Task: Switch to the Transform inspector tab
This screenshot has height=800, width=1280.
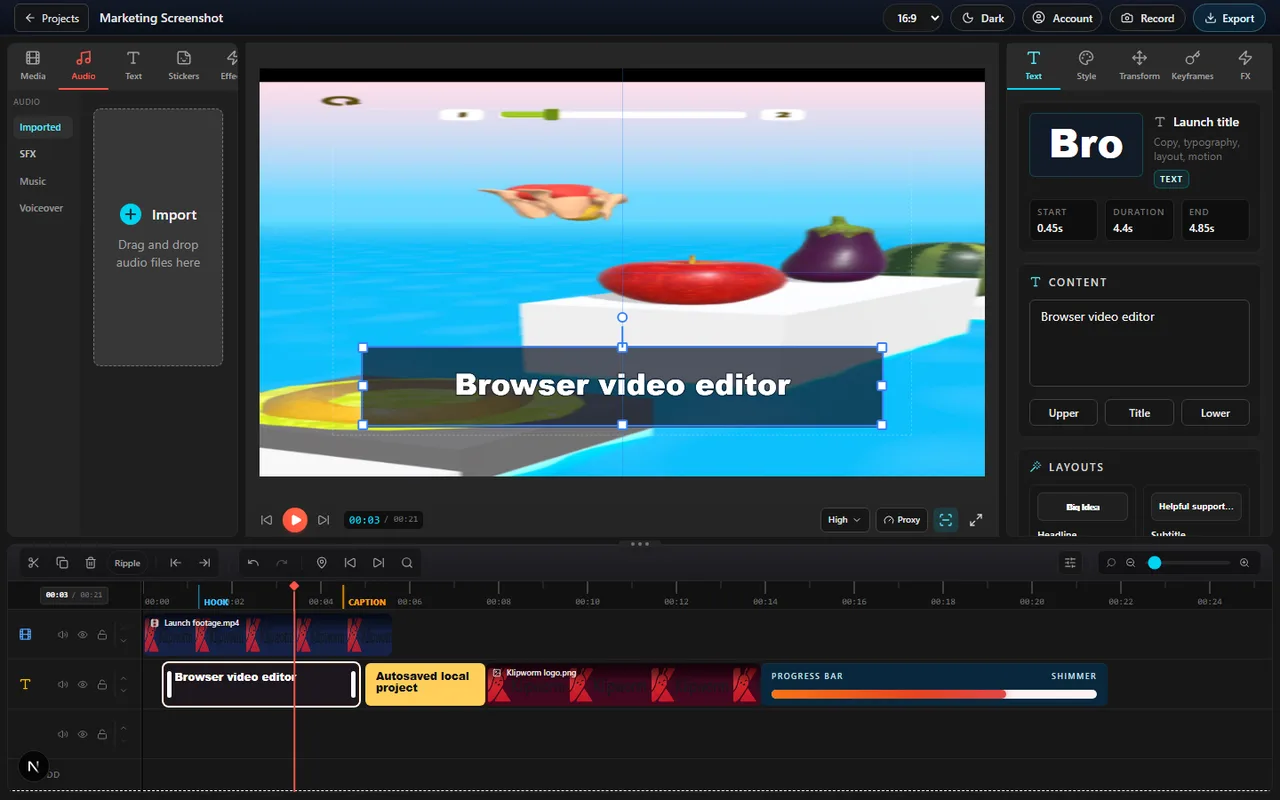Action: point(1139,65)
